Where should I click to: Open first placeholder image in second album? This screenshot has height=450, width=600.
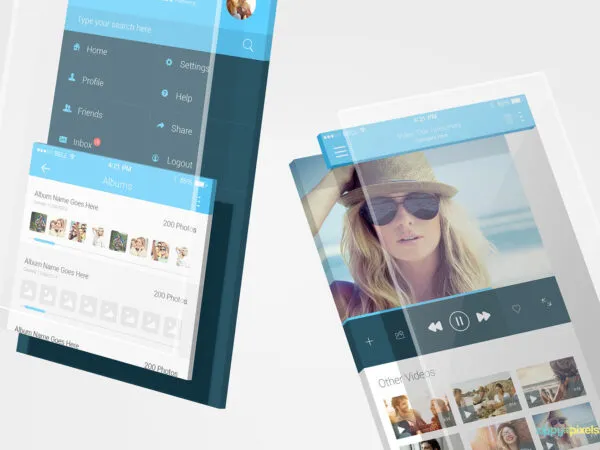(28, 290)
